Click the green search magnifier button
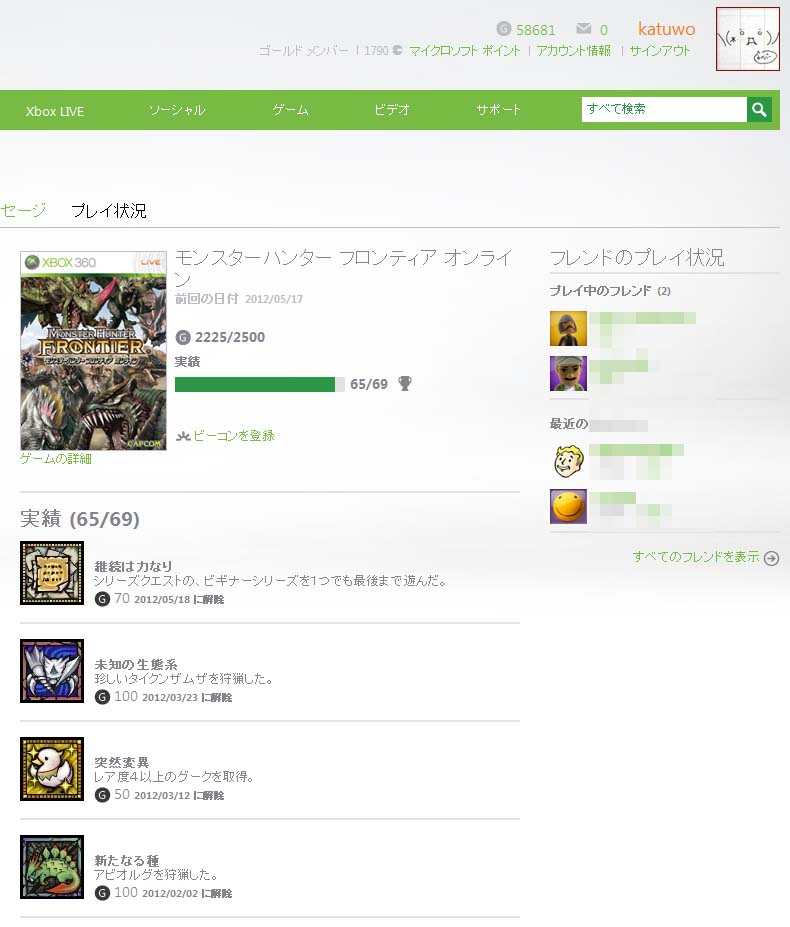This screenshot has height=927, width=790. pyautogui.click(x=759, y=110)
